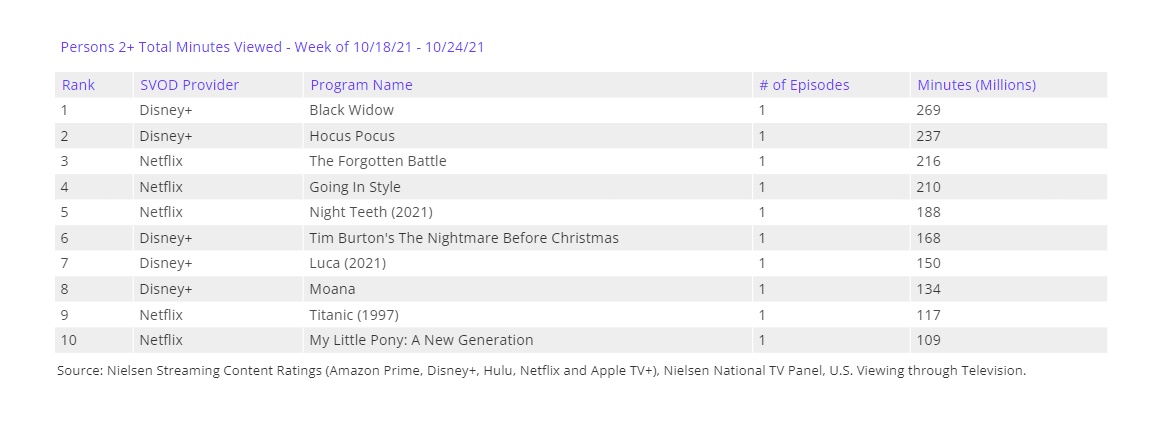Click the table title Persons 2+ Total Minutes Viewed

[273, 47]
